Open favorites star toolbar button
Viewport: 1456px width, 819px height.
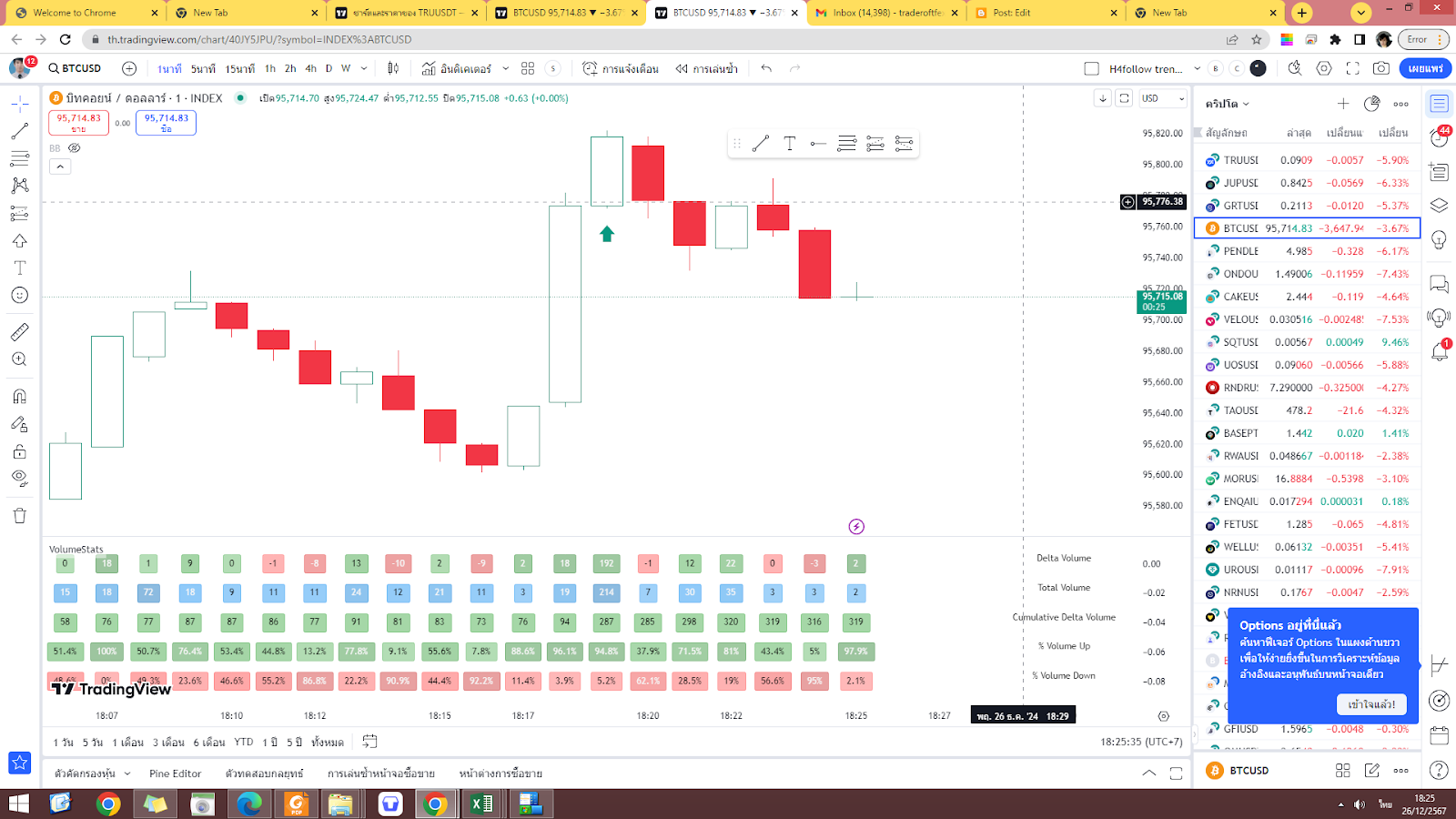20,763
